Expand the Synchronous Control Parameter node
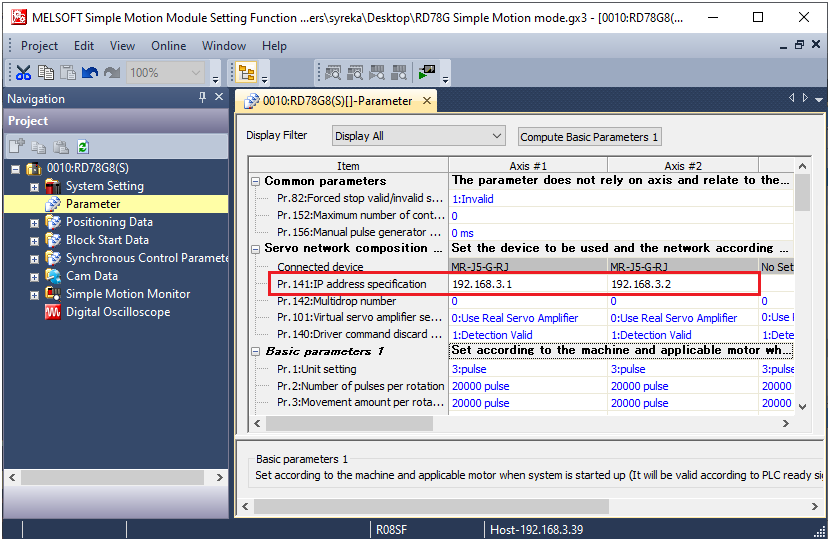 34,259
